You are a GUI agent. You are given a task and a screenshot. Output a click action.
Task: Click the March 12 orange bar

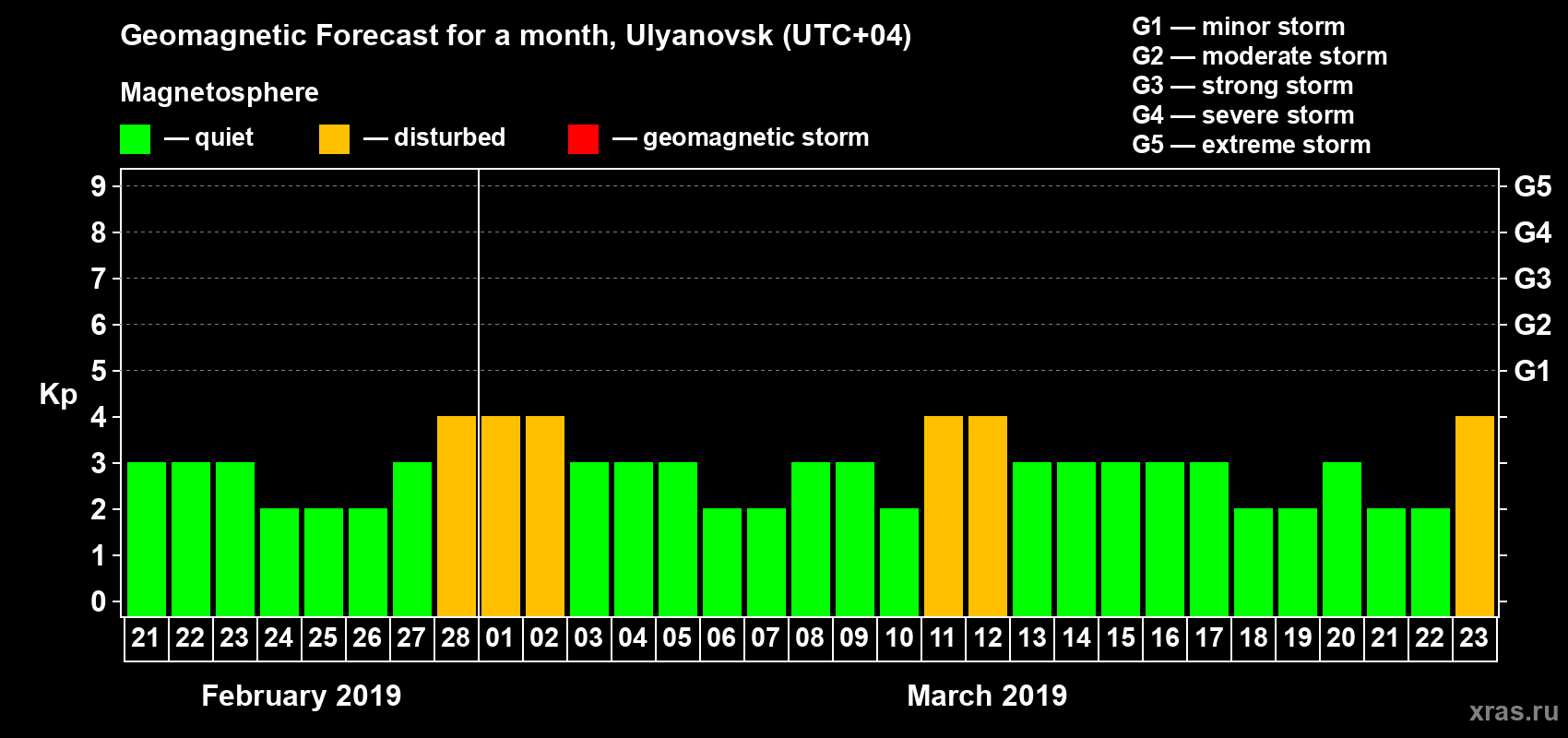click(988, 516)
